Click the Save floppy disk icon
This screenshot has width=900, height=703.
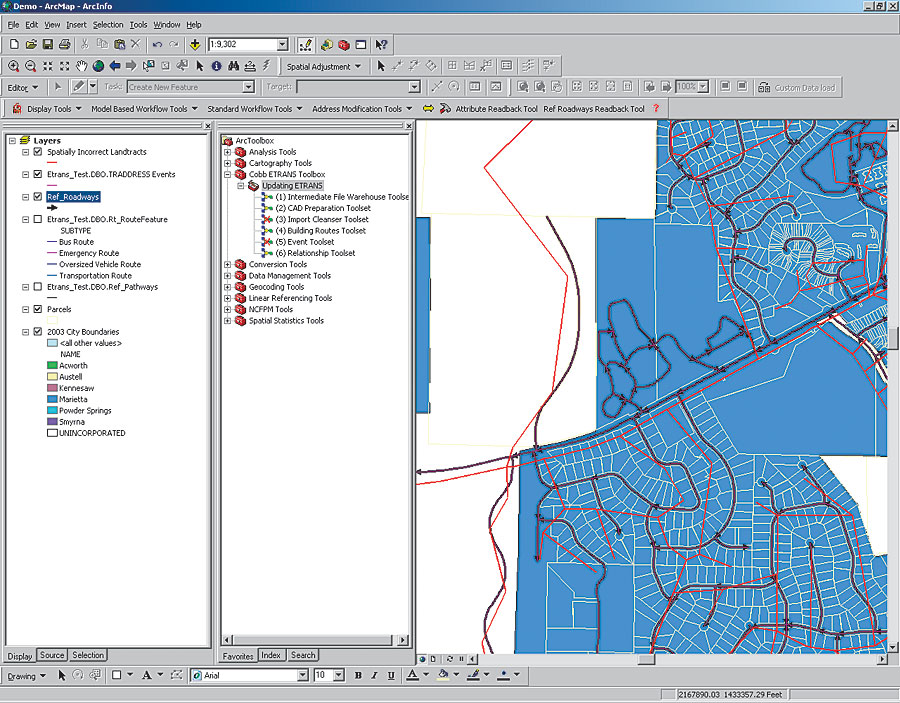pyautogui.click(x=47, y=45)
